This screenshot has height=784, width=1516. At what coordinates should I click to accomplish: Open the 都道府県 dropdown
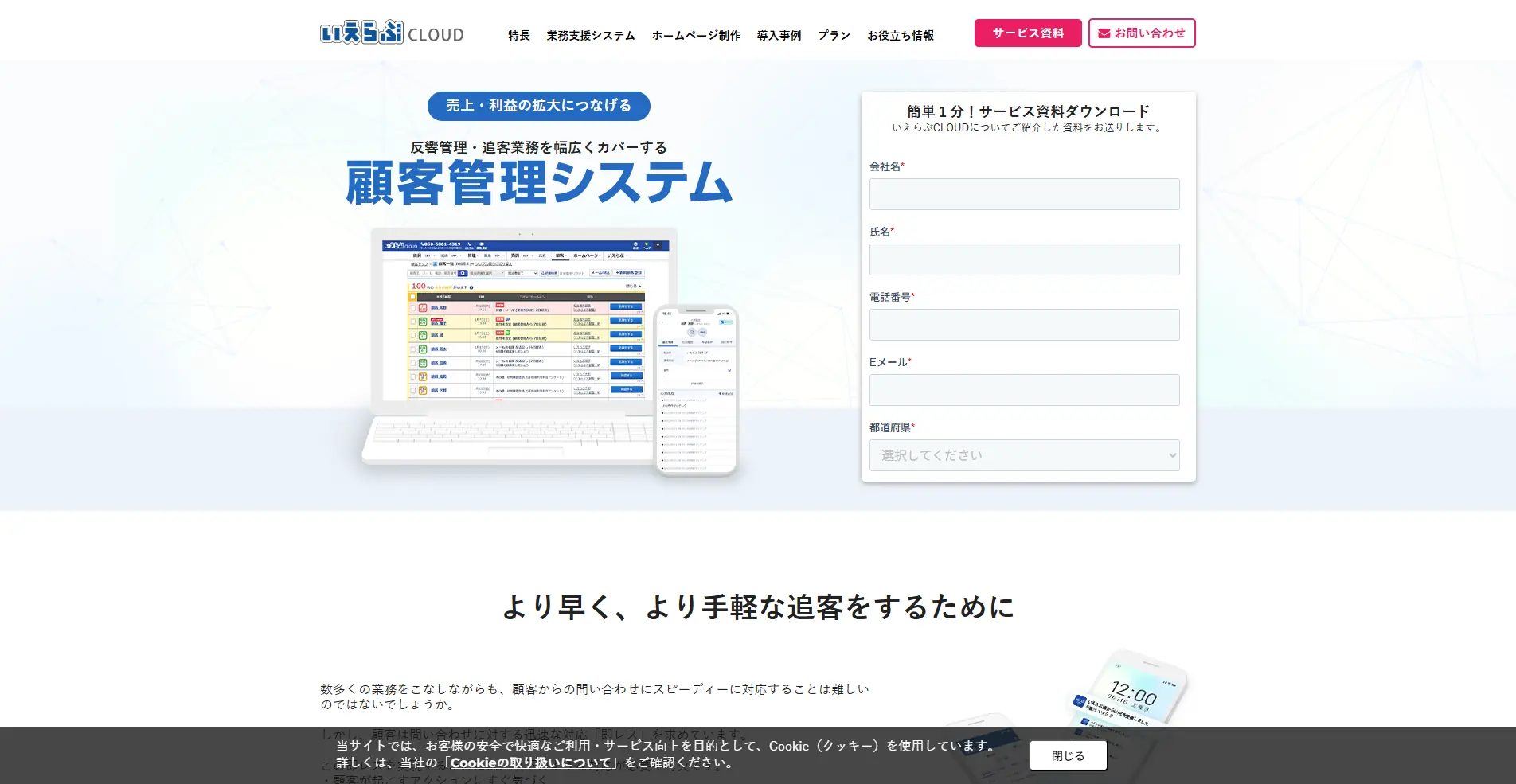click(x=1025, y=455)
